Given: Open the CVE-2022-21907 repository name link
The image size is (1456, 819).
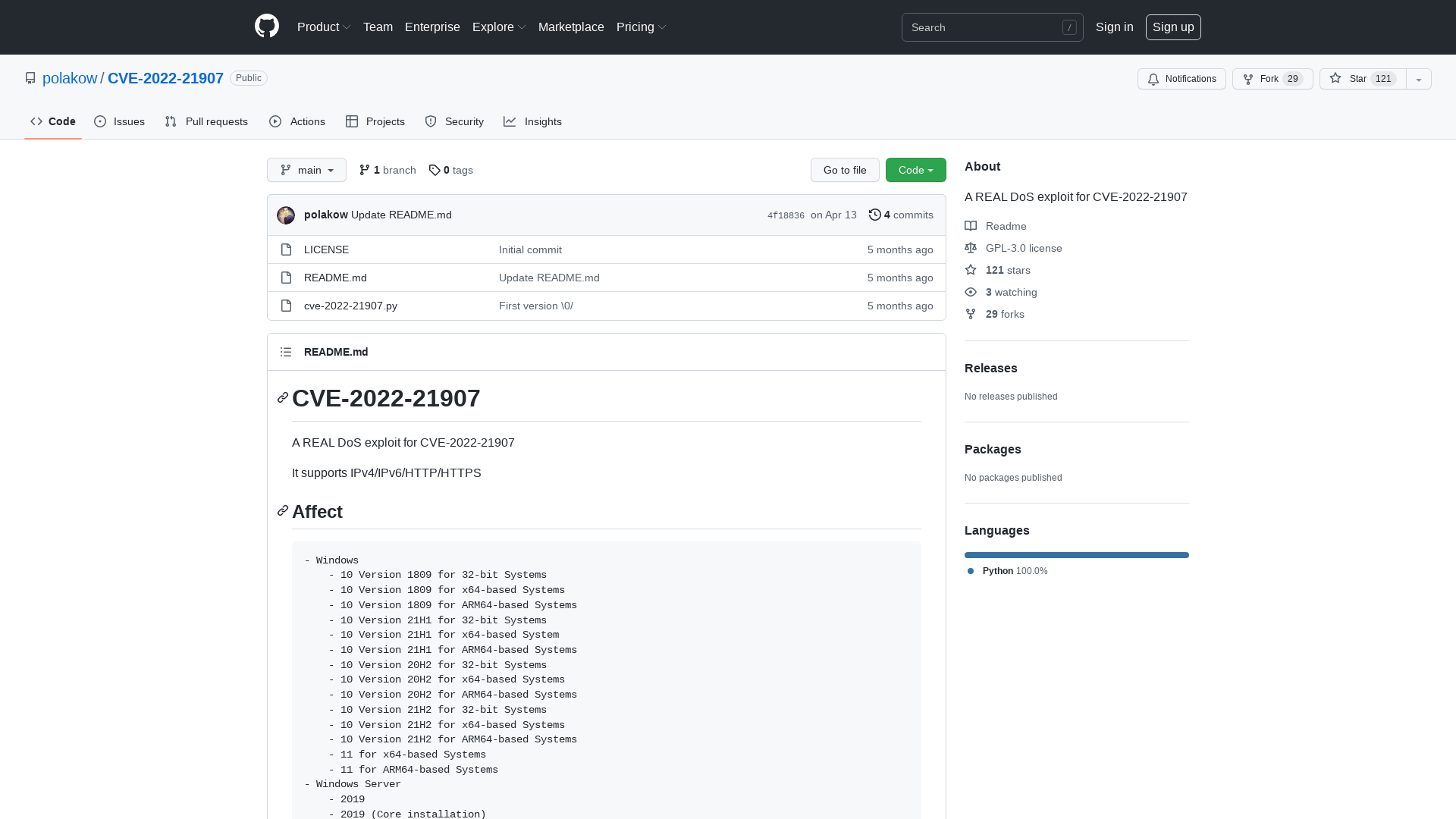Looking at the screenshot, I should tap(165, 78).
